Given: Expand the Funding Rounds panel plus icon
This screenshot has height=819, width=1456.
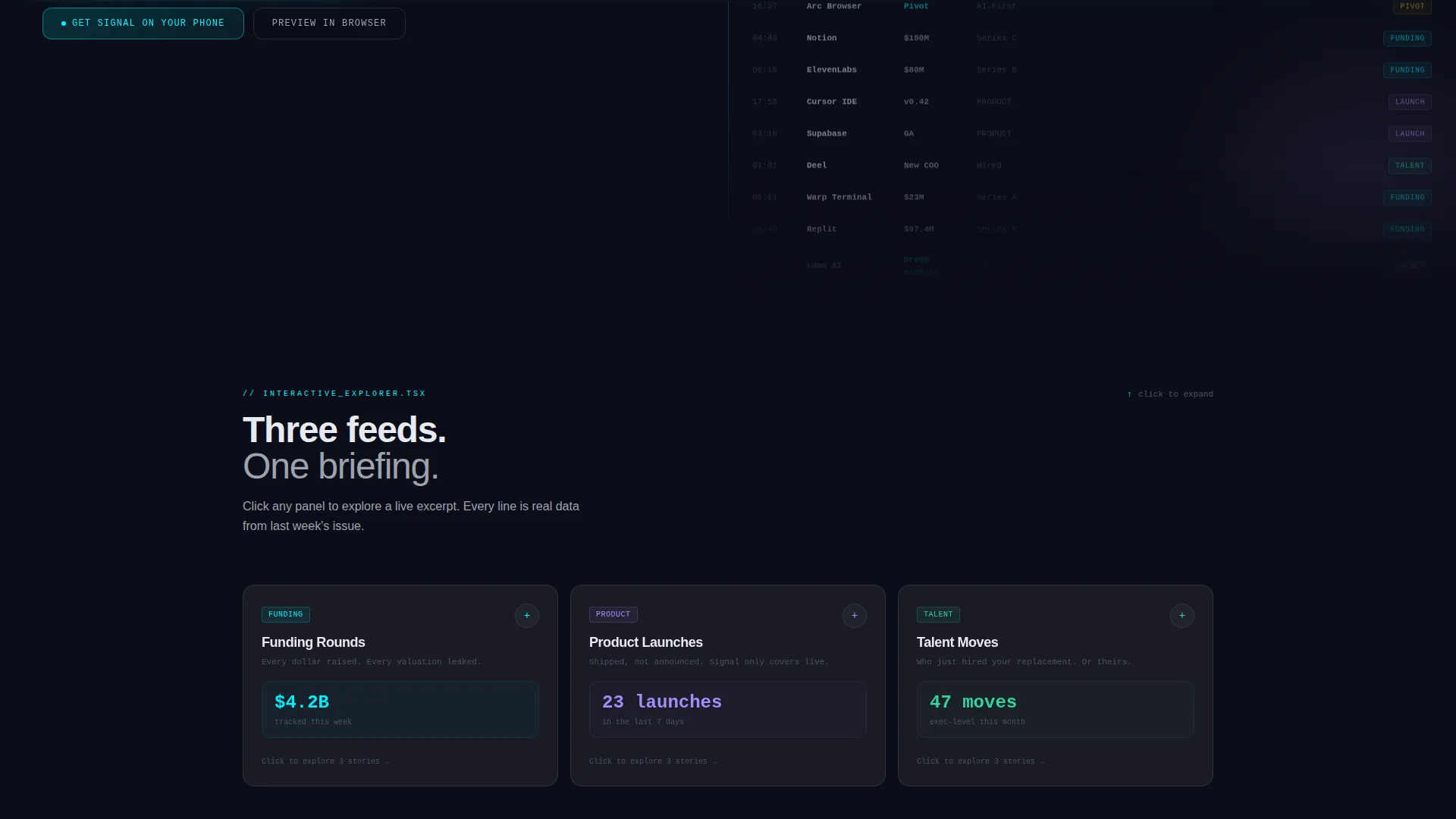Looking at the screenshot, I should pos(527,616).
